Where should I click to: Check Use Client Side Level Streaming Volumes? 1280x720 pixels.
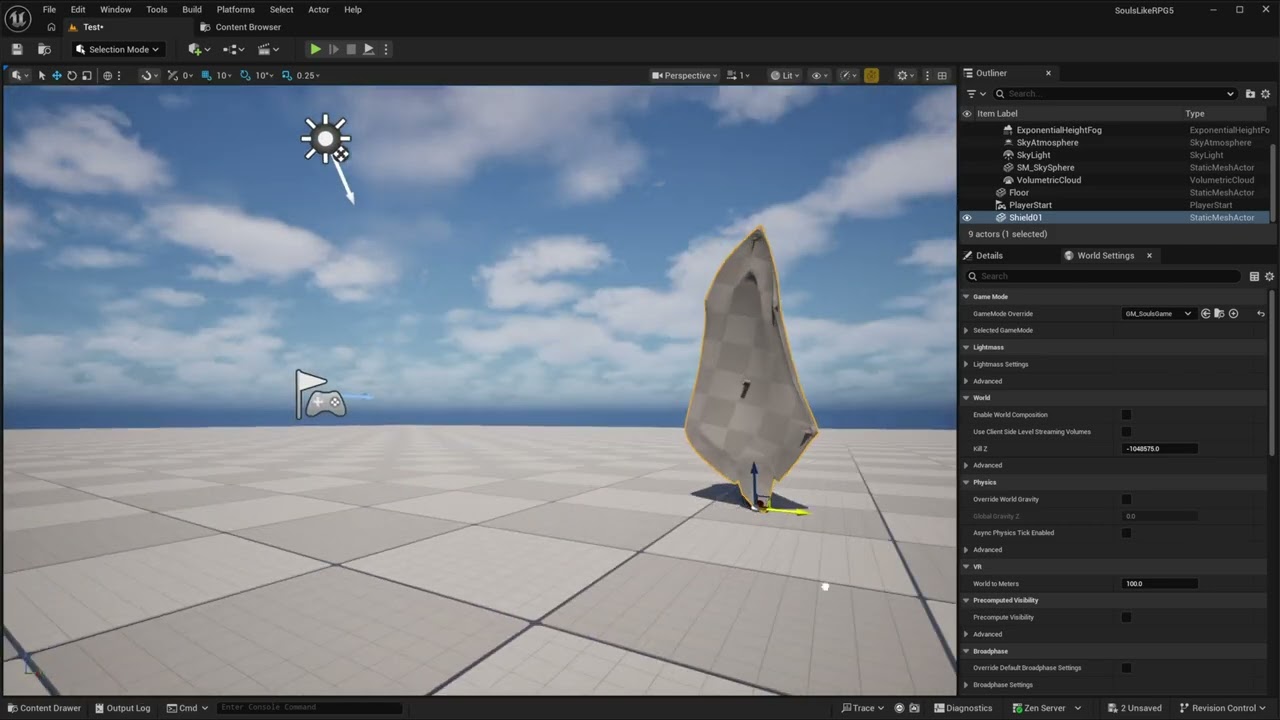tap(1126, 432)
